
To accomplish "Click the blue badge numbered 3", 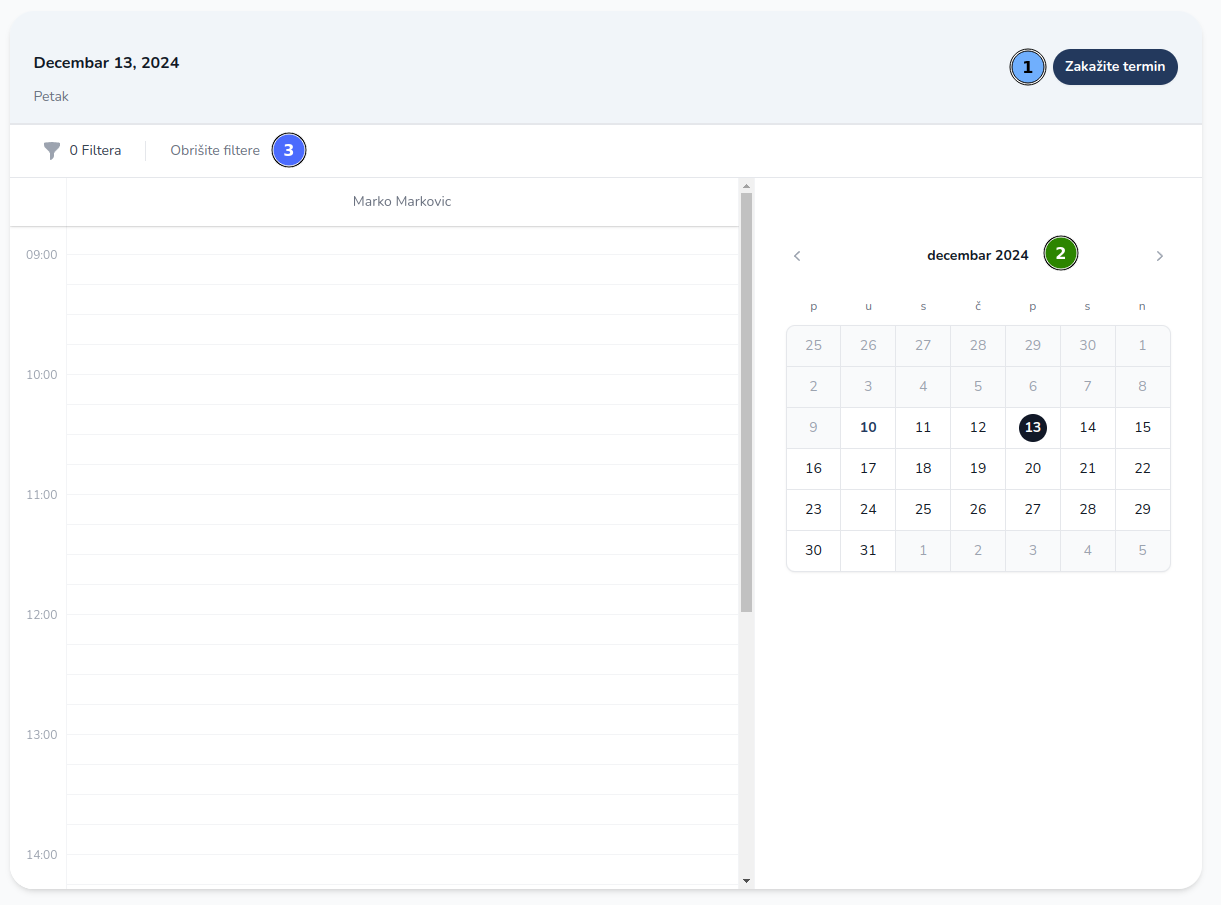I will (x=289, y=150).
